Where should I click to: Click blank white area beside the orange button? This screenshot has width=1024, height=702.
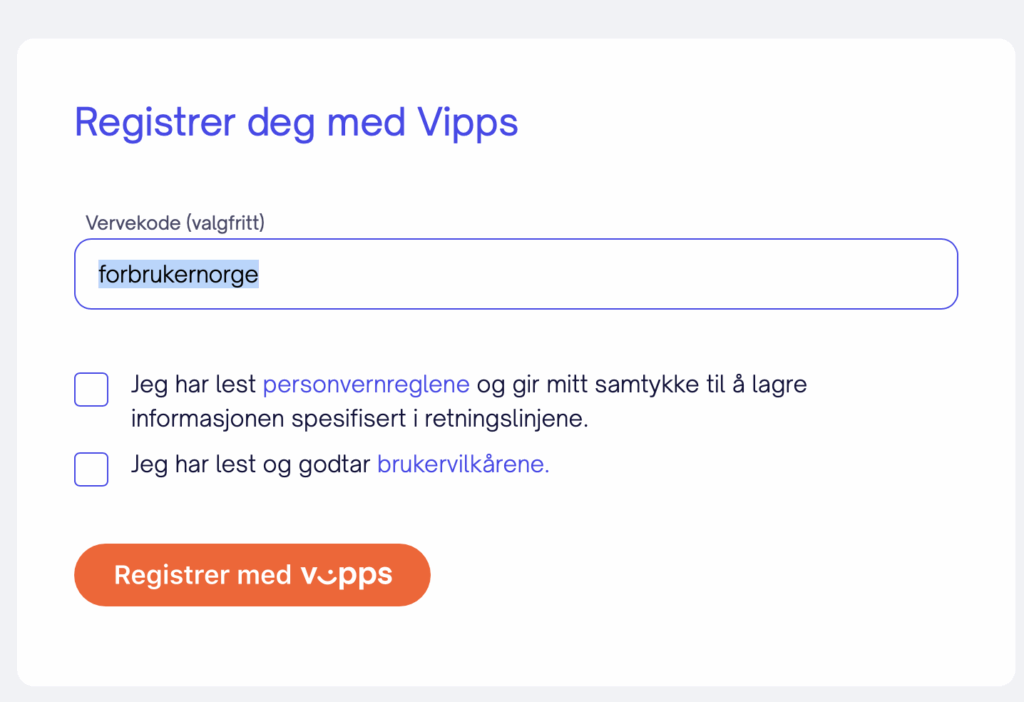(x=718, y=575)
